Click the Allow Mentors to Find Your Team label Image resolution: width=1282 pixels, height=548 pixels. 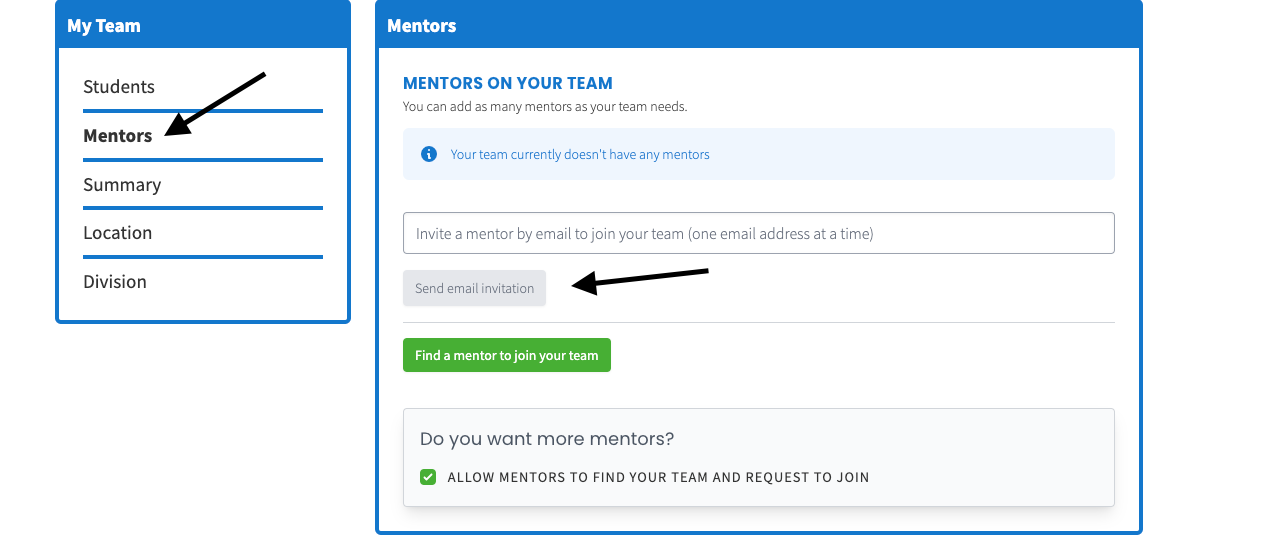coord(658,477)
